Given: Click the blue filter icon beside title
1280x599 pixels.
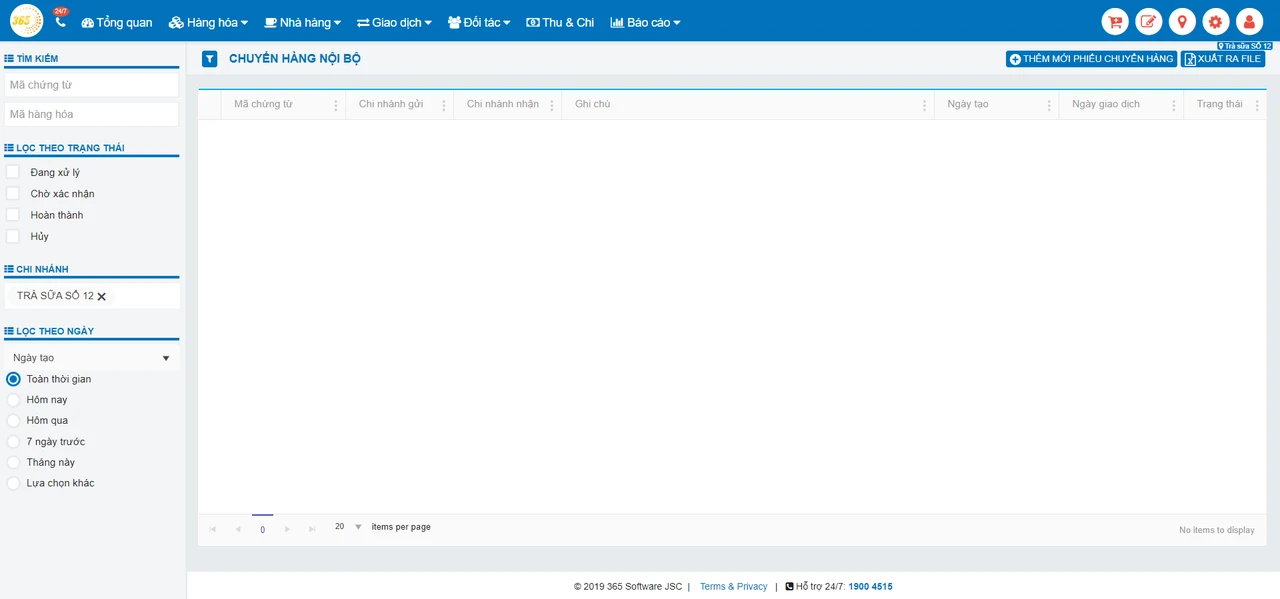Looking at the screenshot, I should (209, 59).
